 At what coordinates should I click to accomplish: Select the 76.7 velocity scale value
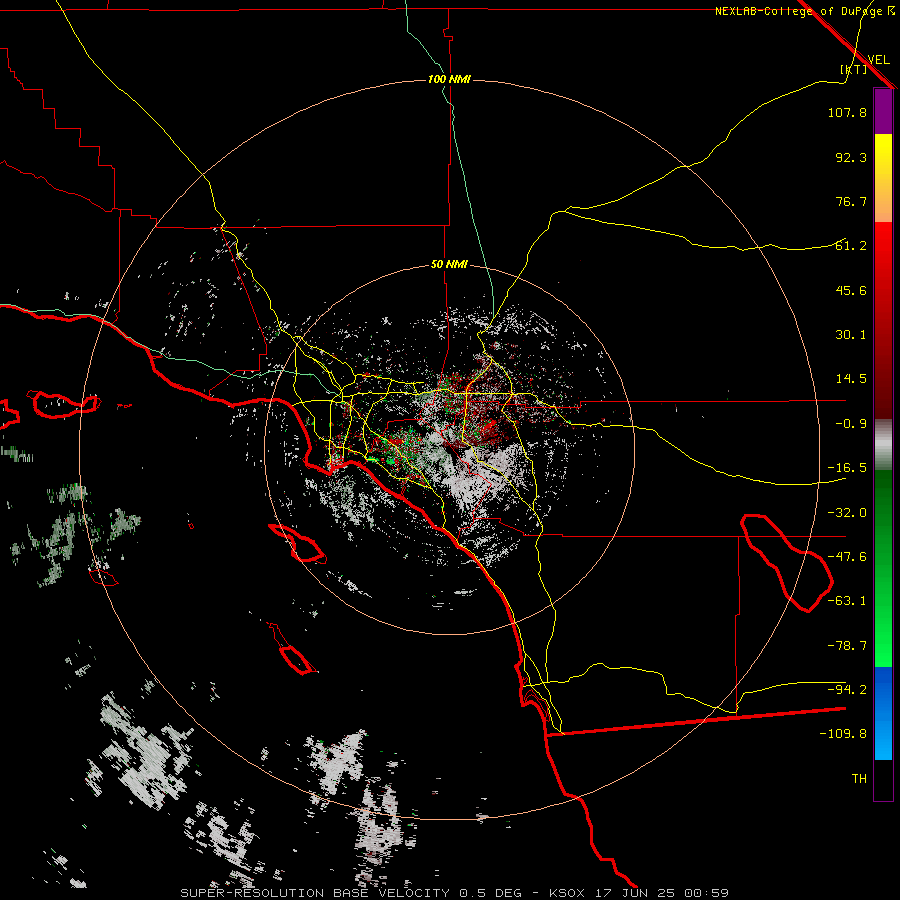pos(851,201)
